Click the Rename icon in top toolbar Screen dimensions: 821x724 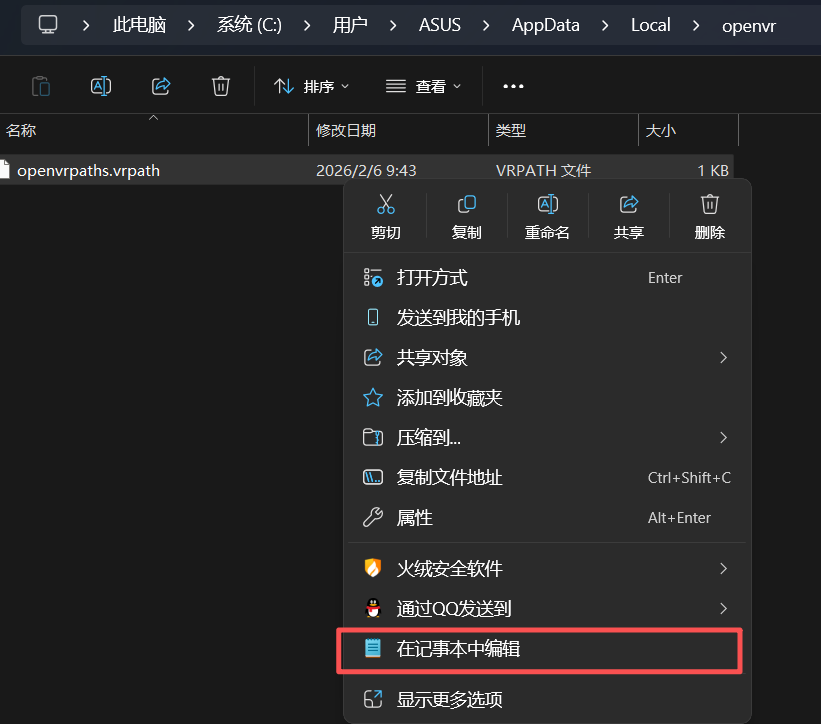[x=101, y=86]
